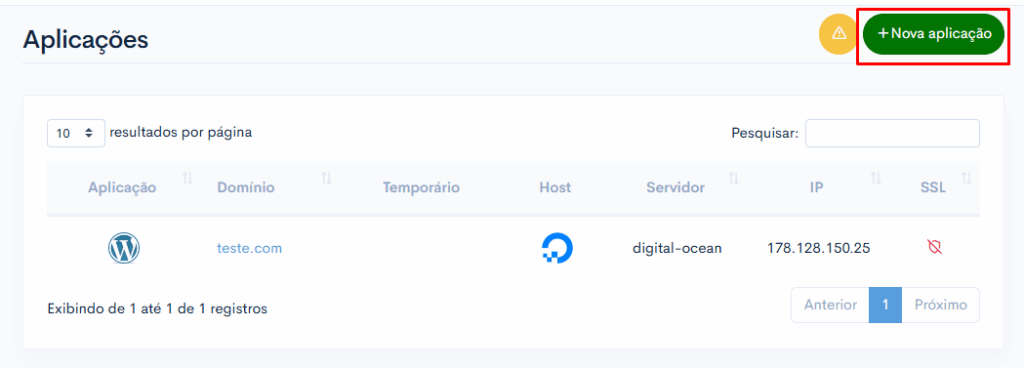Go to Próximo page
Viewport: 1024px width, 368px height.
(x=940, y=305)
